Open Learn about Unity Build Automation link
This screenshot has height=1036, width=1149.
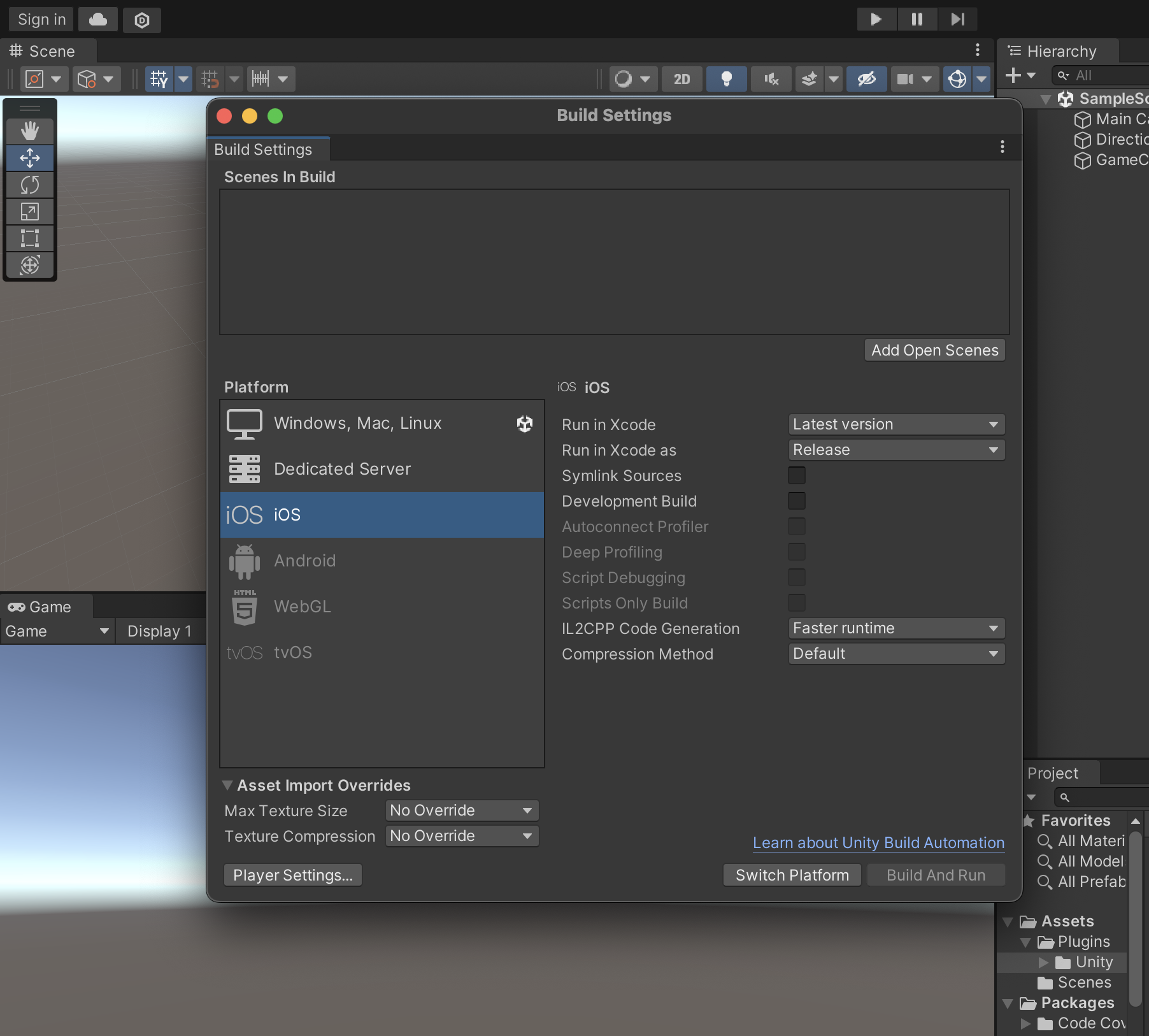(x=878, y=842)
